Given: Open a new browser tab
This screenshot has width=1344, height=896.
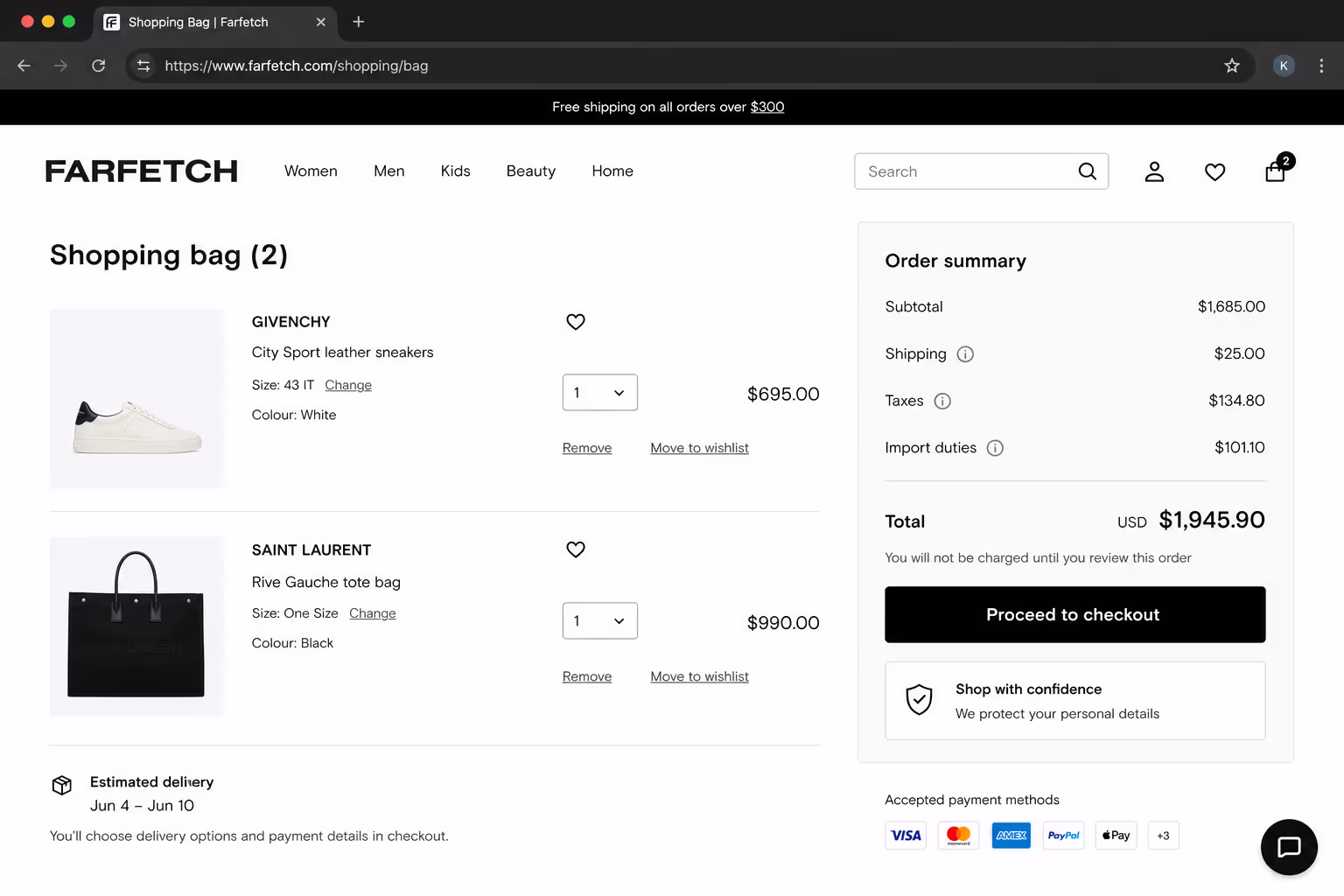Looking at the screenshot, I should click(x=358, y=22).
